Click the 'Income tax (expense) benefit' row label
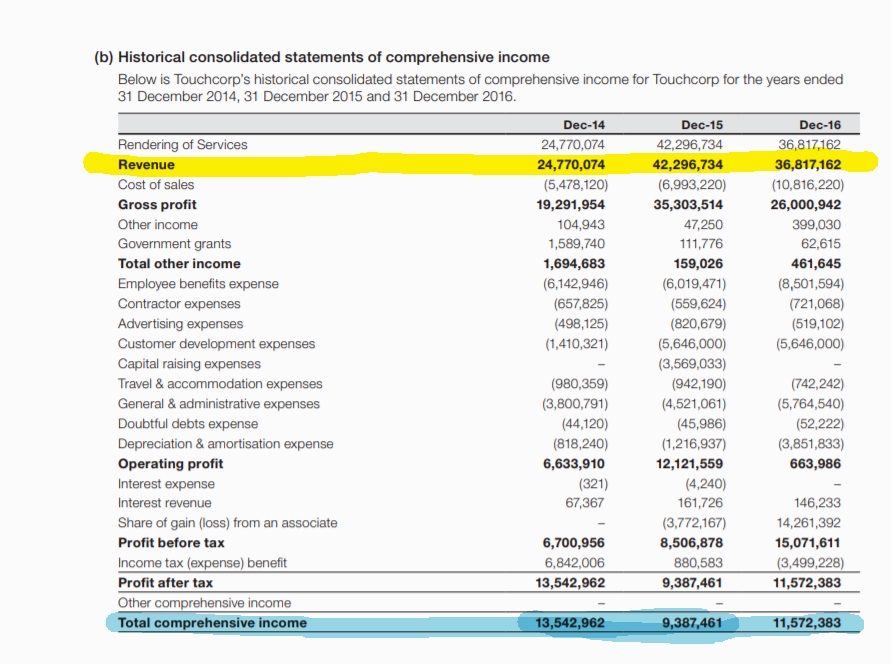This screenshot has width=891, height=664. tap(202, 563)
